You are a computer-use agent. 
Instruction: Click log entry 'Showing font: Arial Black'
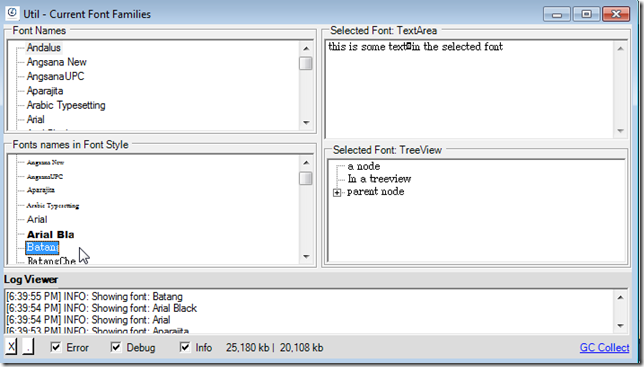pyautogui.click(x=101, y=308)
